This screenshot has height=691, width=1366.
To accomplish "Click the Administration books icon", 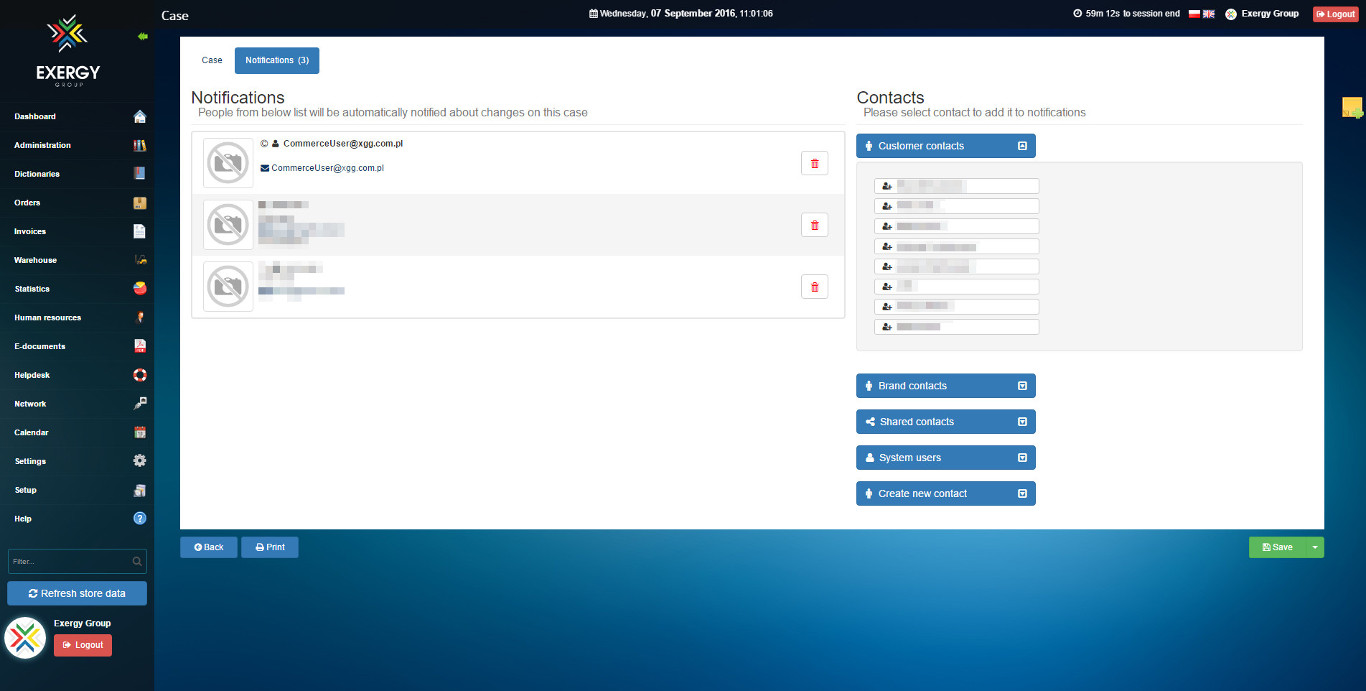I will coord(140,146).
